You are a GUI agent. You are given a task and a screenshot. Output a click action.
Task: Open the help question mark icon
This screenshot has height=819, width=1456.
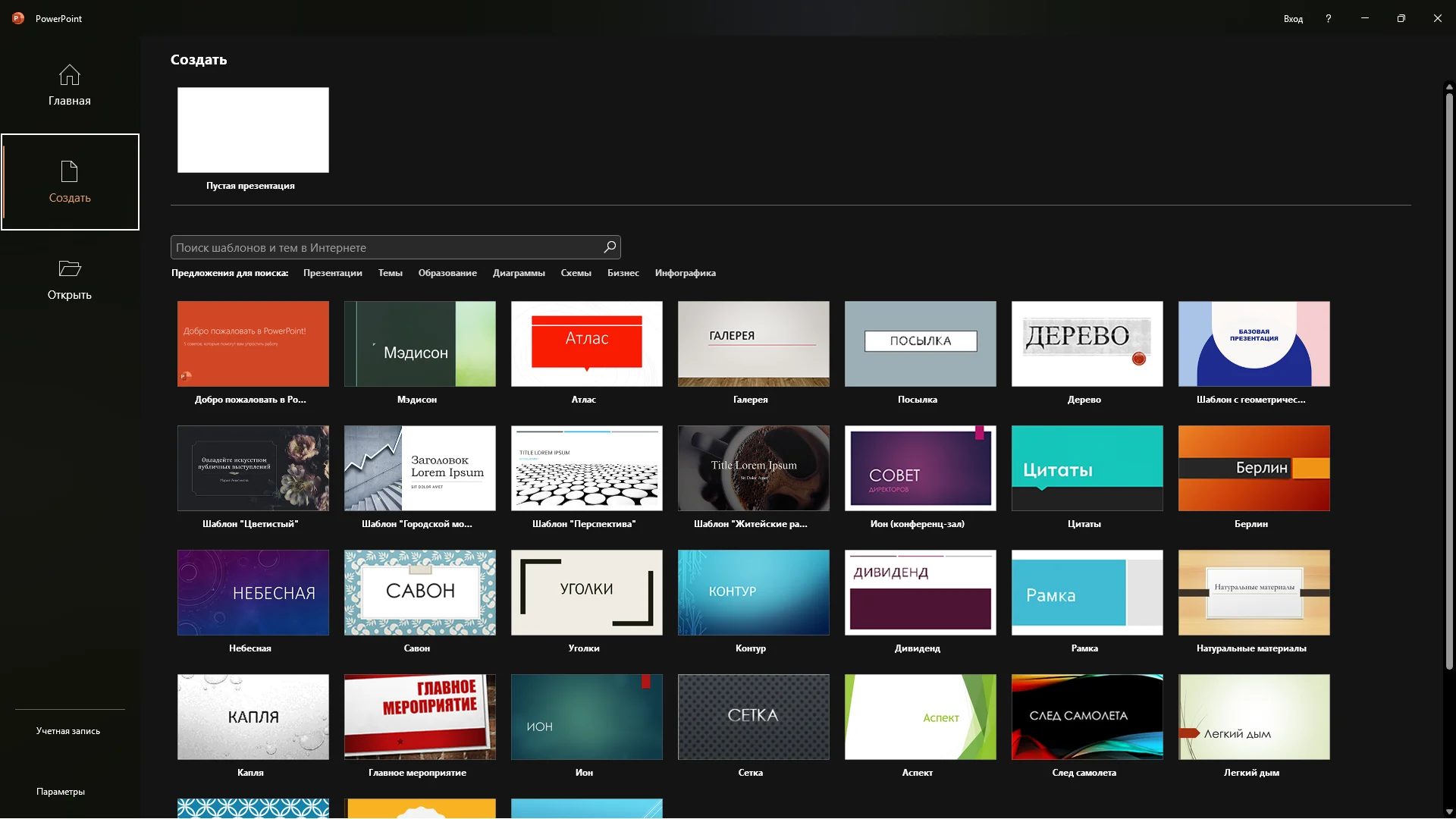point(1328,18)
